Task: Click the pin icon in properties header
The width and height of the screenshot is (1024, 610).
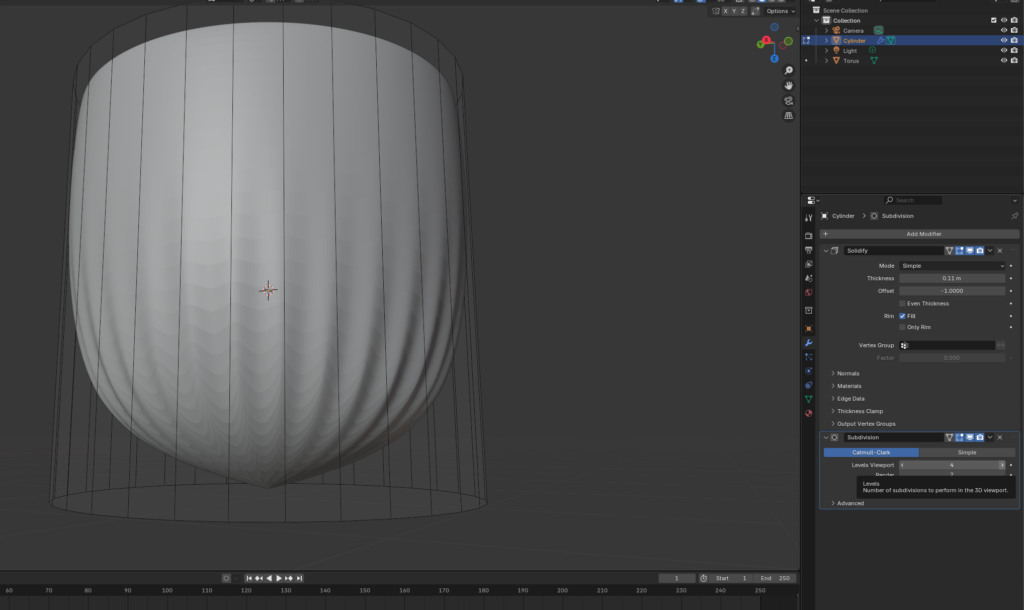Action: point(1014,216)
